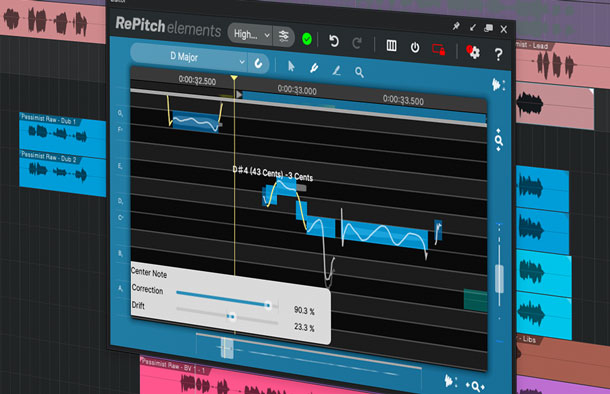Click the 0:00:33.500 ruler time
The width and height of the screenshot is (610, 394).
[403, 100]
